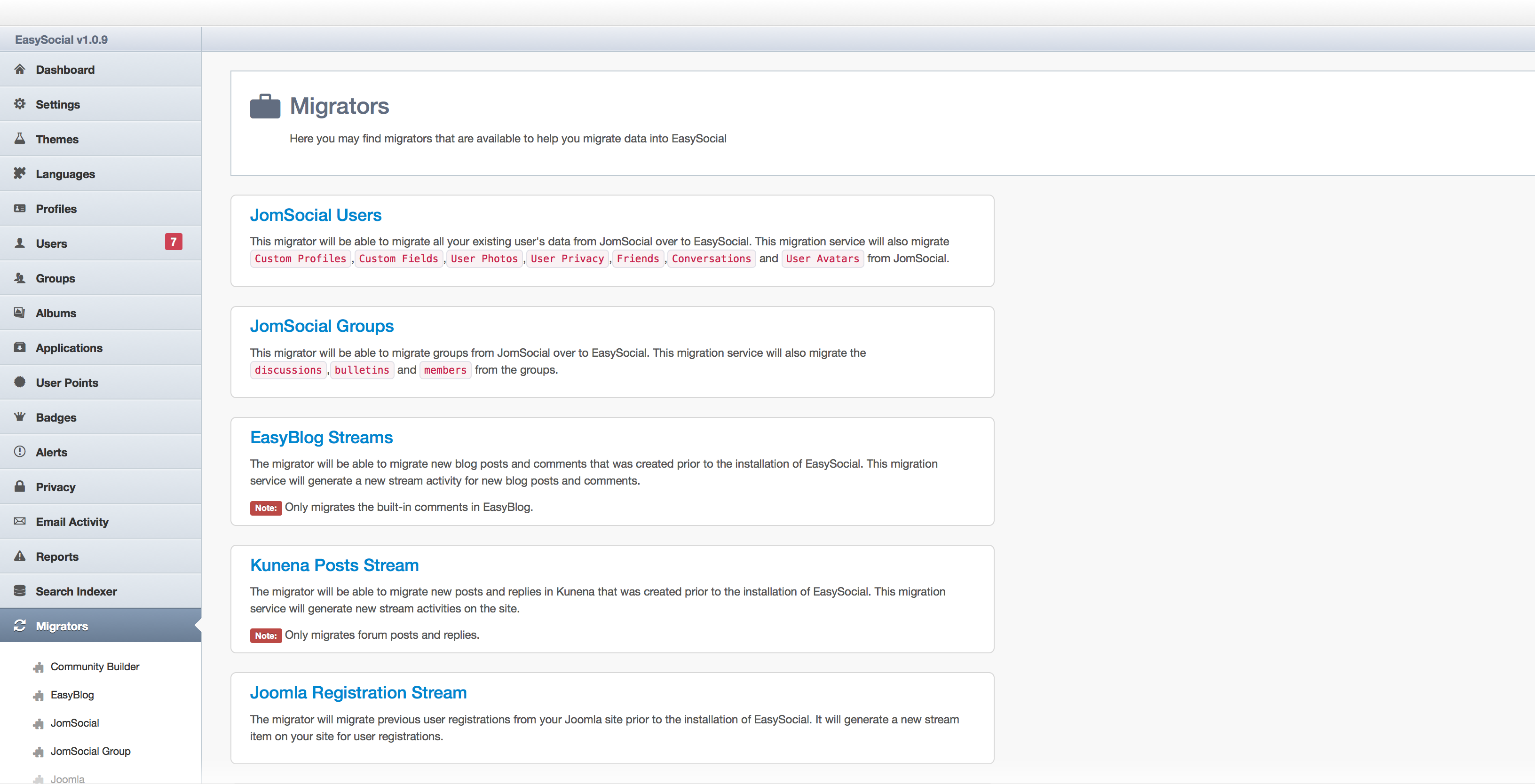The width and height of the screenshot is (1535, 784).
Task: Click the Applications box icon
Action: [x=20, y=347]
